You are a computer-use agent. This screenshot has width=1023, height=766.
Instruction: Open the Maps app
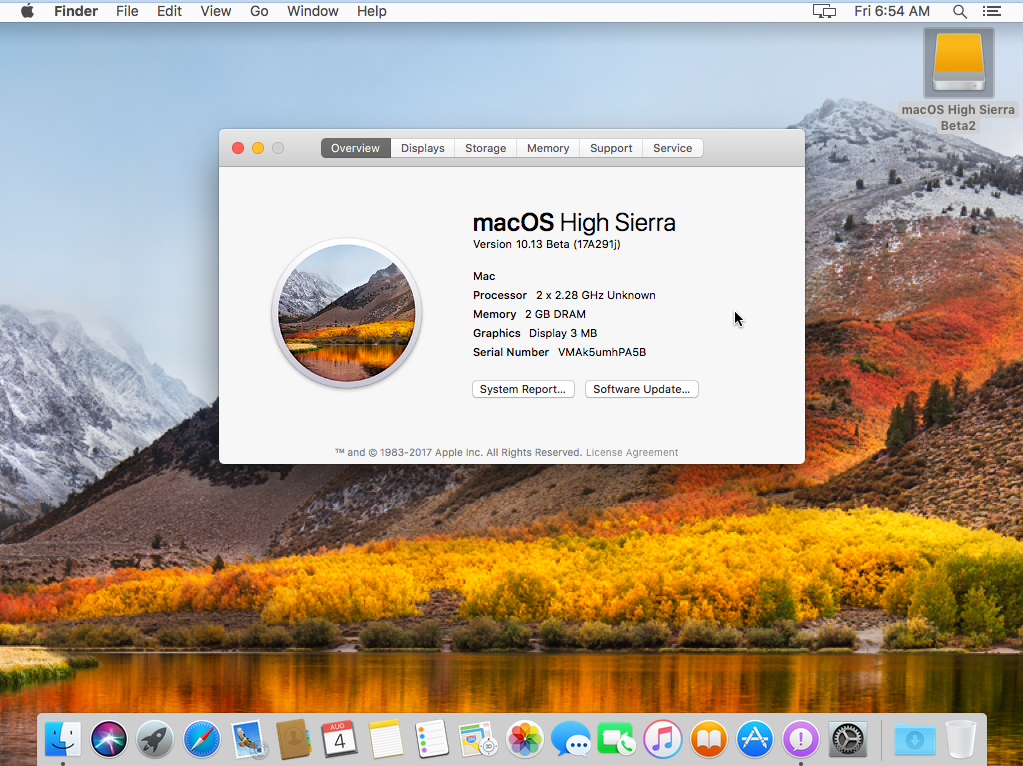pyautogui.click(x=478, y=740)
